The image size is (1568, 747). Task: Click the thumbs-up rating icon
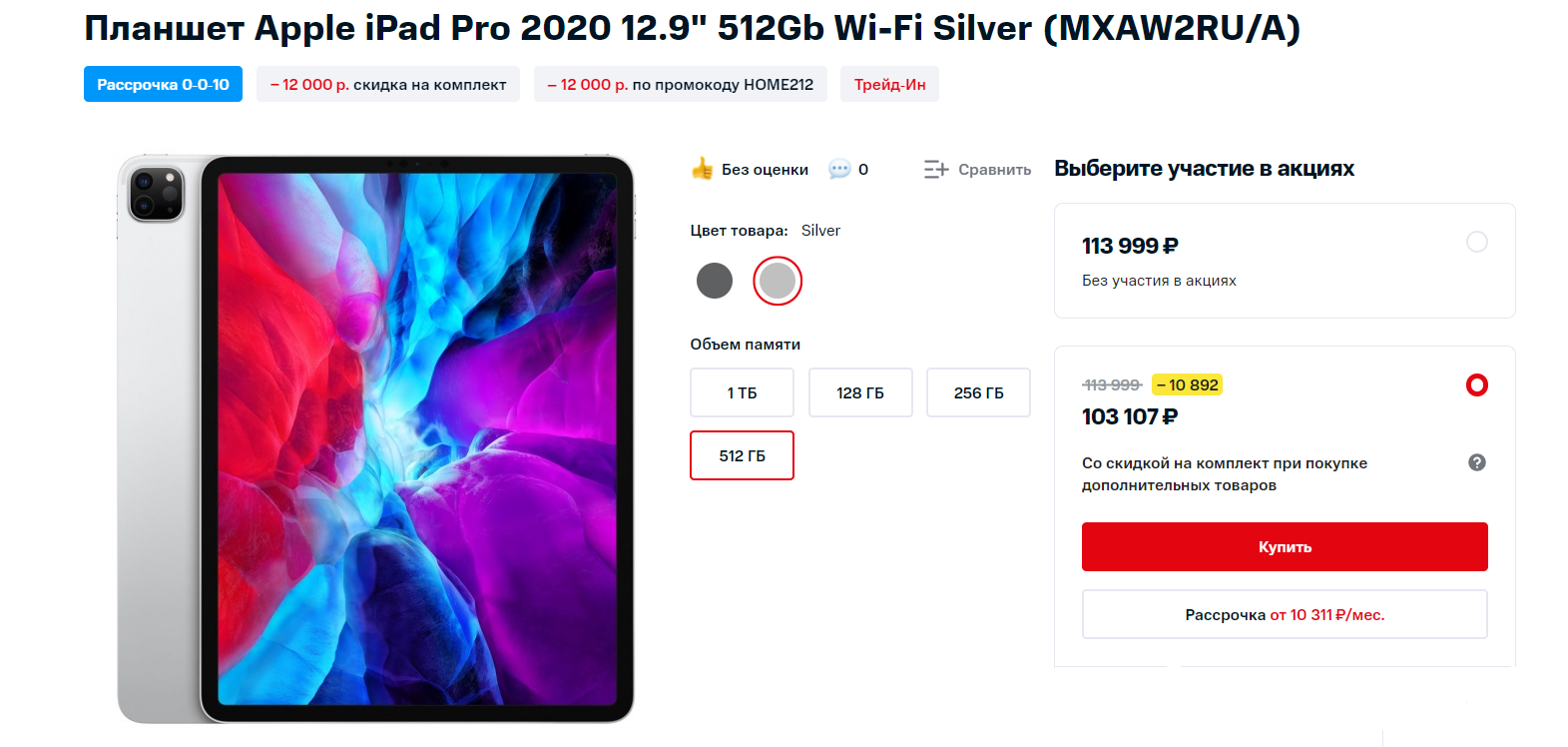703,169
